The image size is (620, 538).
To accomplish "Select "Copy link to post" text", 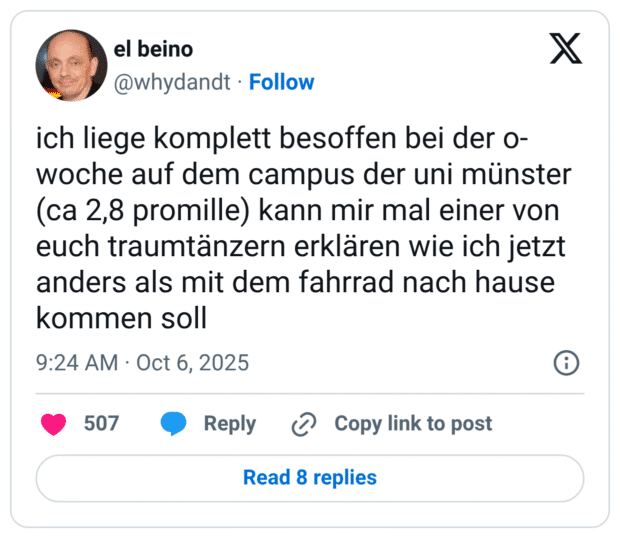I will click(x=413, y=424).
